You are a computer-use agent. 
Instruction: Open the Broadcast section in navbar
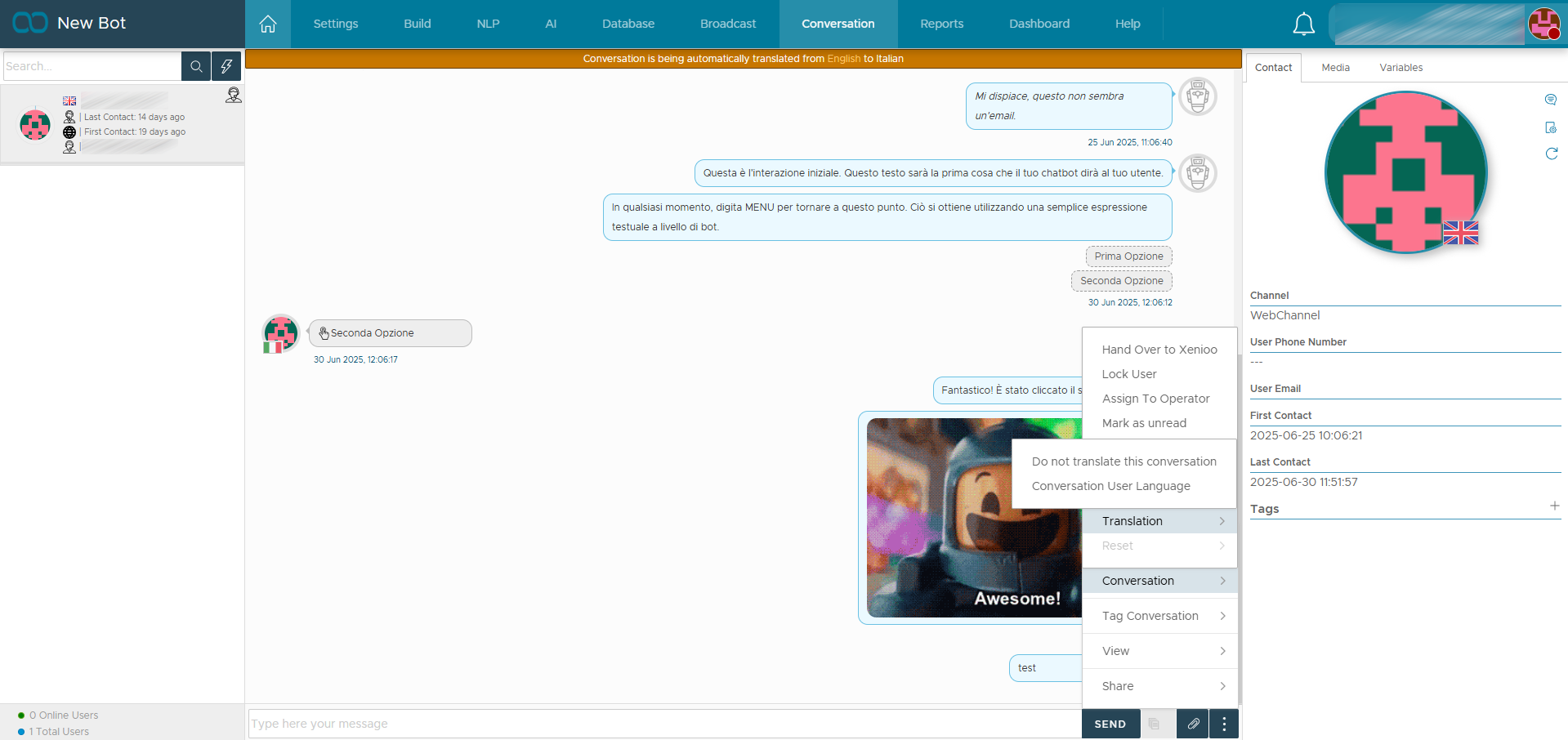click(x=727, y=24)
